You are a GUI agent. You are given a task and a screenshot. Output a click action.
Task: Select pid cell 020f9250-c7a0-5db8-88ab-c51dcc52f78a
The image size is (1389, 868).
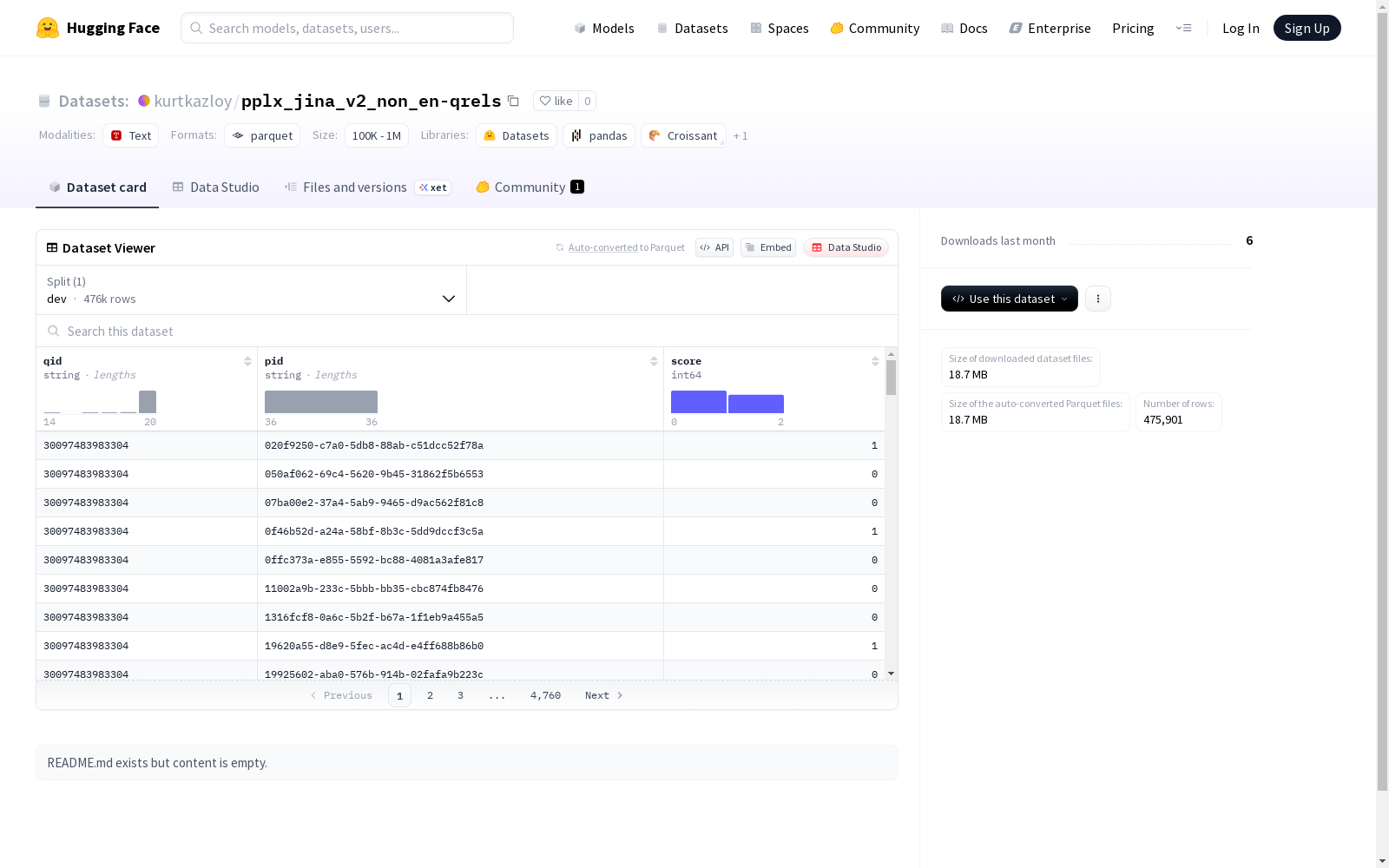[x=460, y=445]
